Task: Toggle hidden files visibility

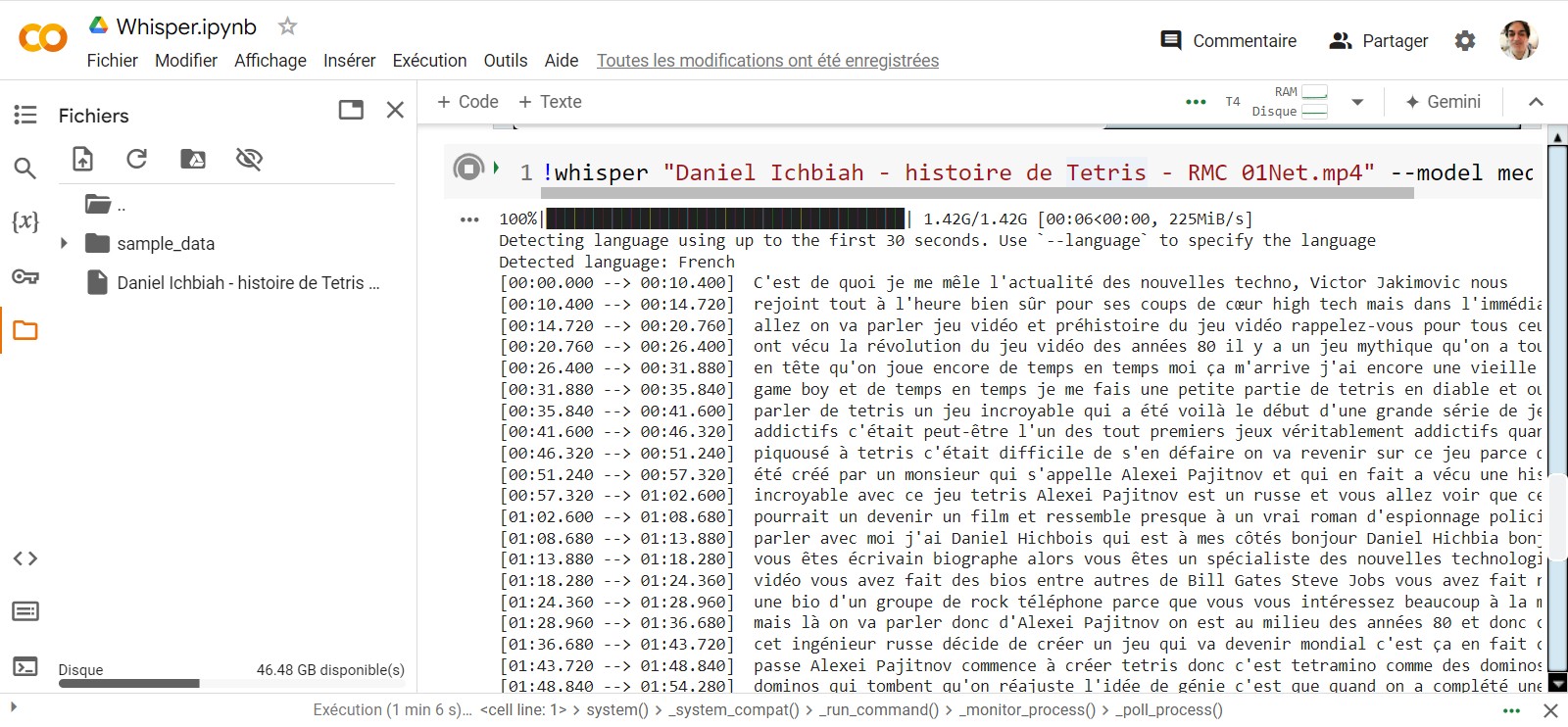Action: [x=249, y=159]
